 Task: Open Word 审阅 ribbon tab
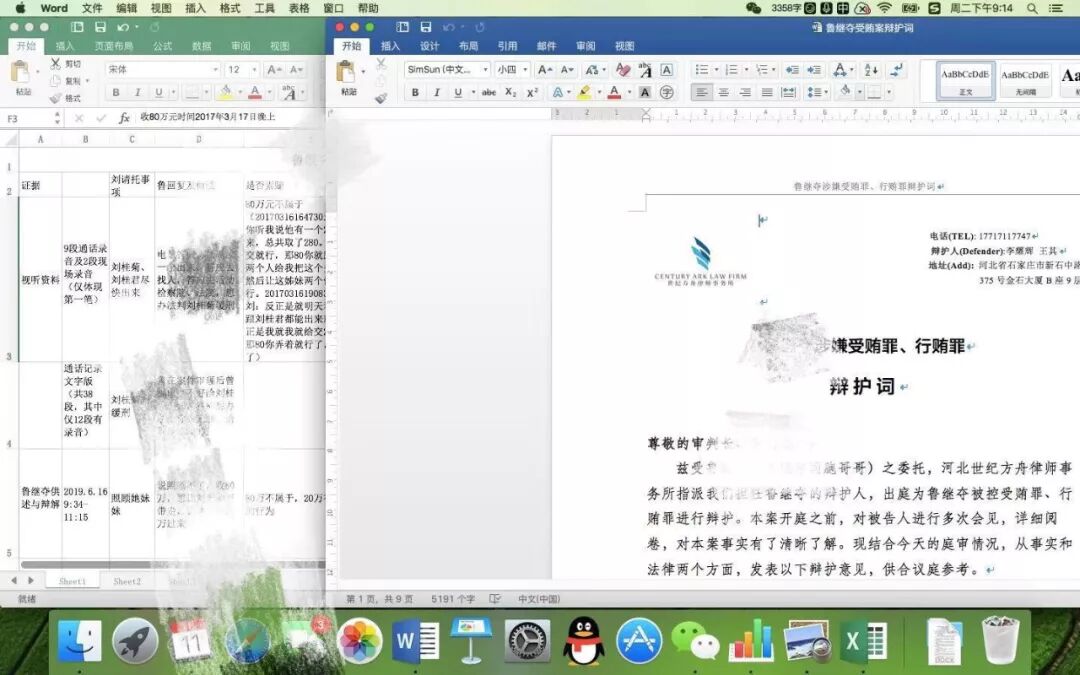point(585,46)
